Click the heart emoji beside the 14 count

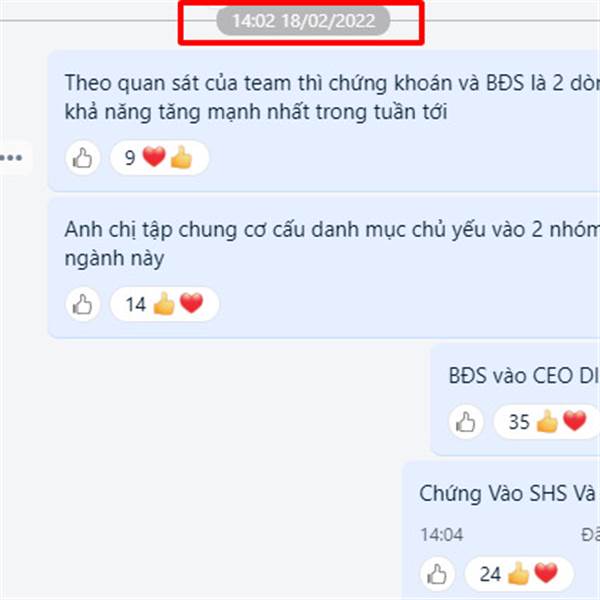pos(191,303)
